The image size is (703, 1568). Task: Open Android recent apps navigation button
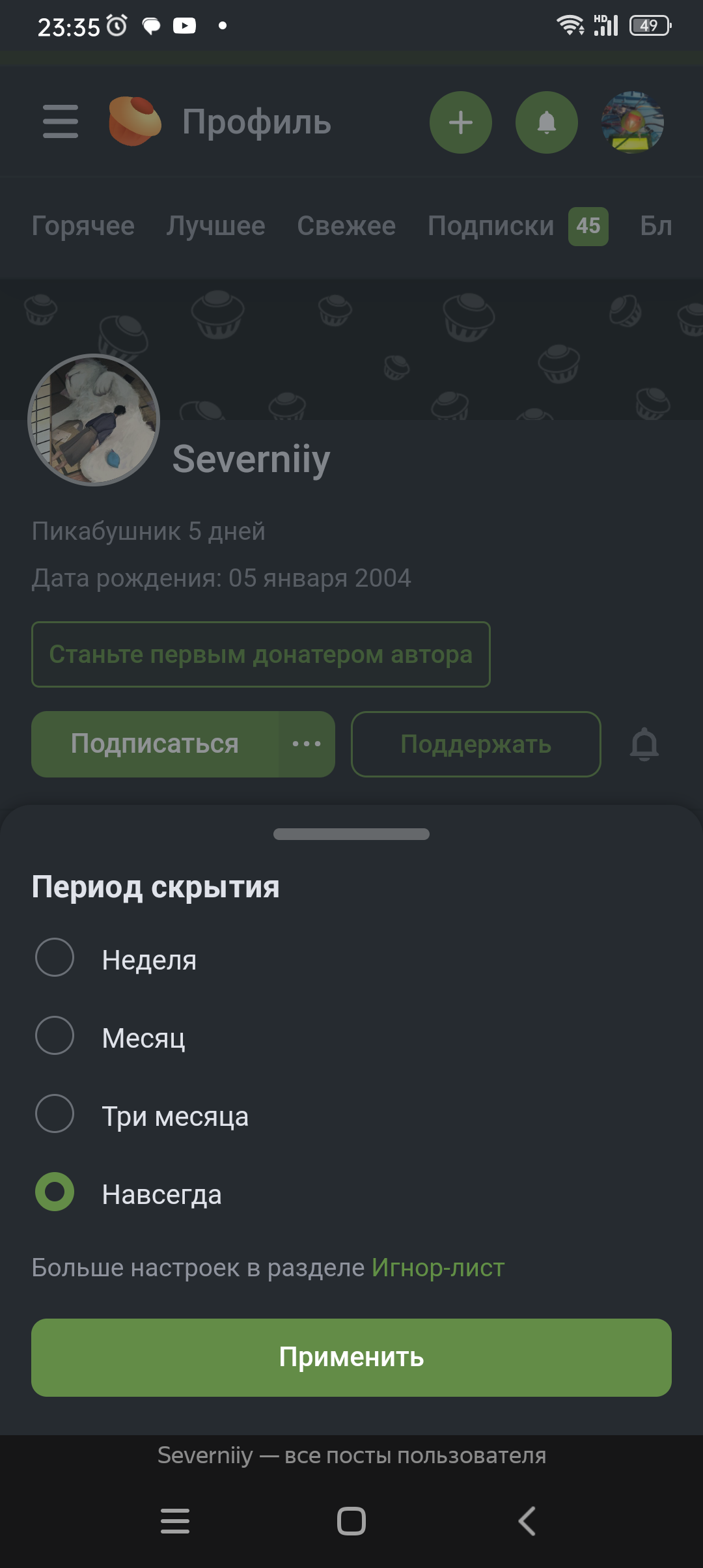click(x=175, y=1521)
